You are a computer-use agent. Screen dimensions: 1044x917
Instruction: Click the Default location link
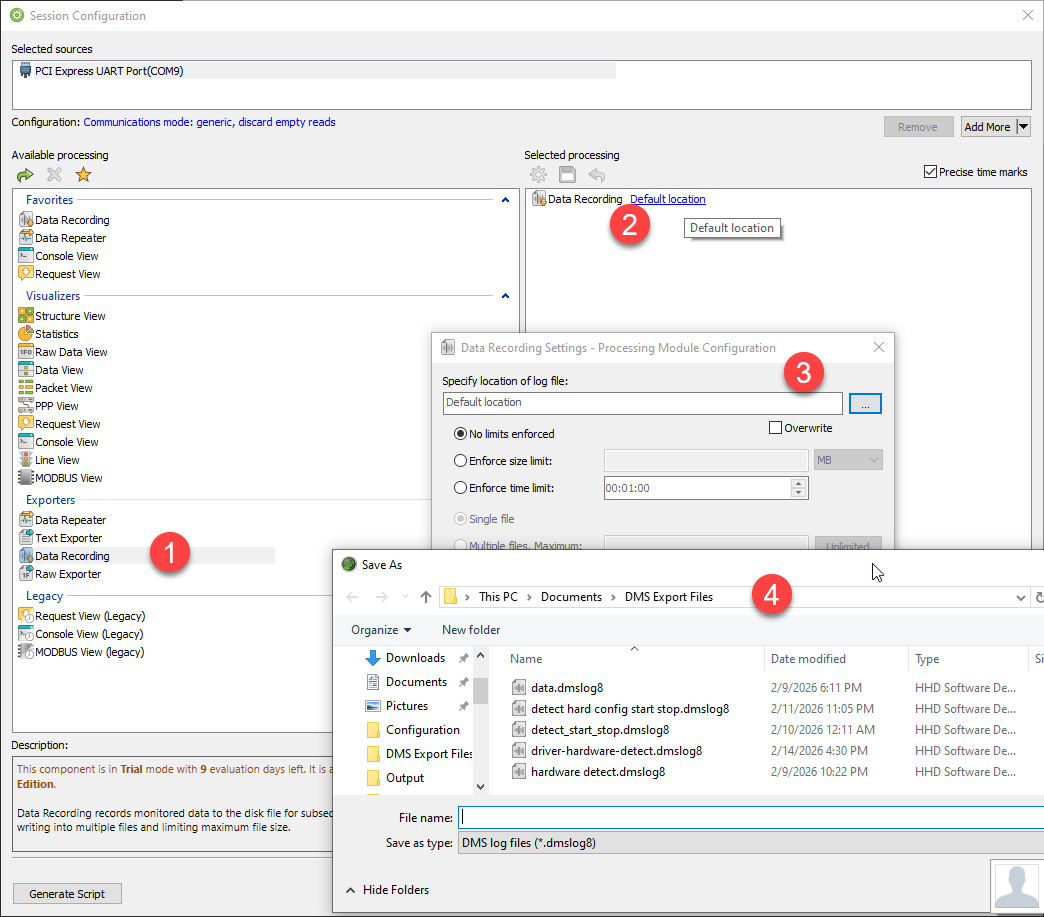(667, 199)
